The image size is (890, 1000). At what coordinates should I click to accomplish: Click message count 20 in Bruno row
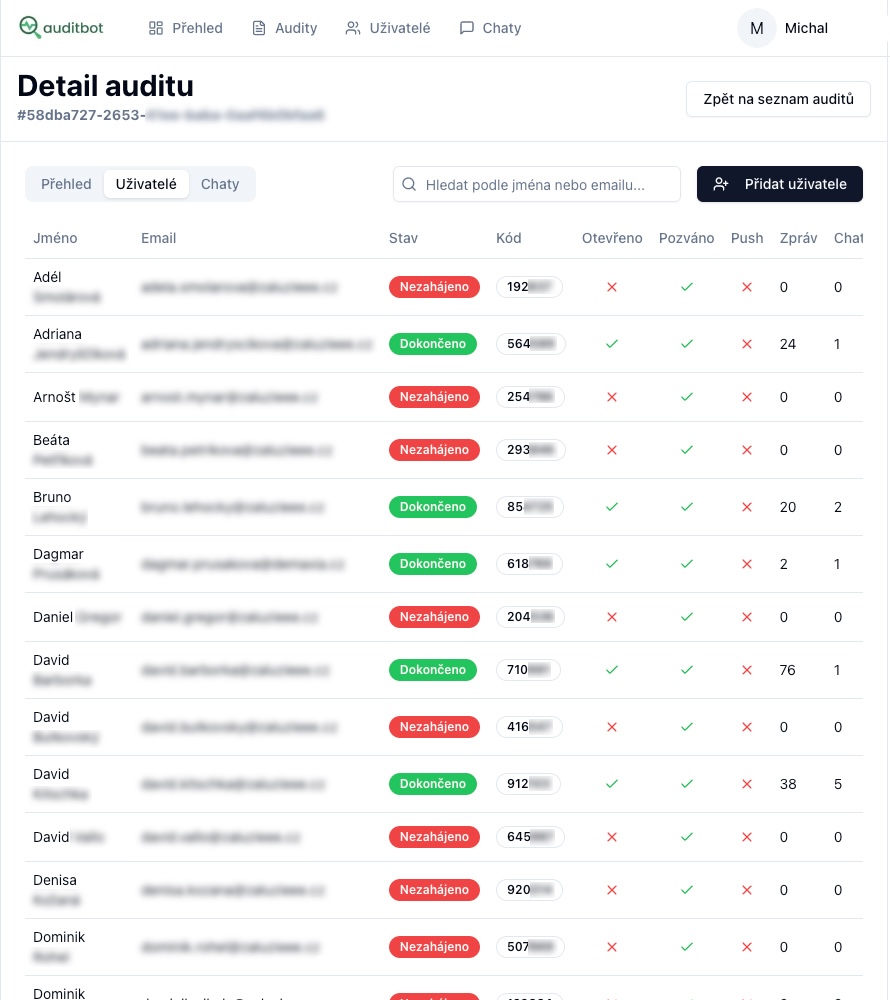tap(788, 507)
